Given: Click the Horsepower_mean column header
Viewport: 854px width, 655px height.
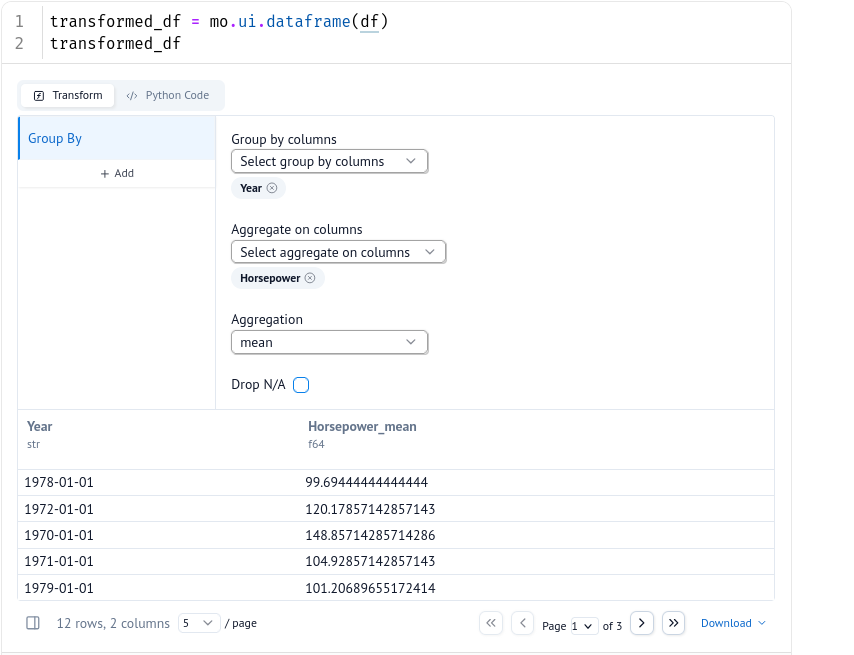Looking at the screenshot, I should pyautogui.click(x=362, y=427).
